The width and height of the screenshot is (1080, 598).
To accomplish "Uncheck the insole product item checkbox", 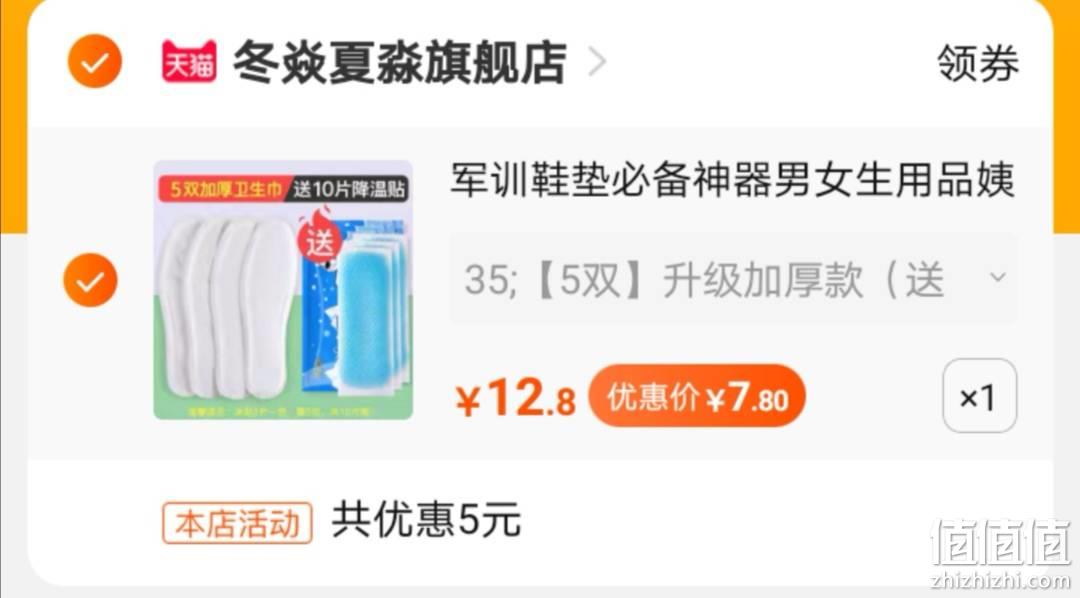I will click(x=90, y=280).
